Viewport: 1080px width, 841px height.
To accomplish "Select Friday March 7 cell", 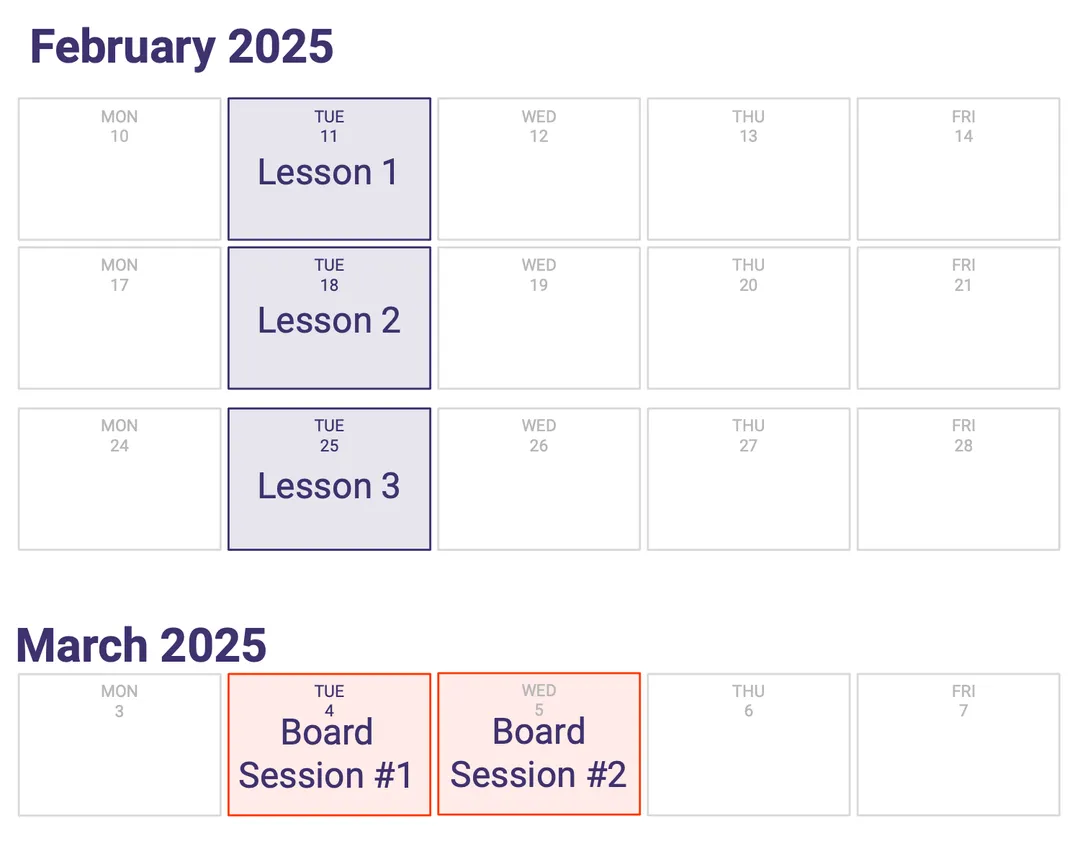I will [958, 745].
